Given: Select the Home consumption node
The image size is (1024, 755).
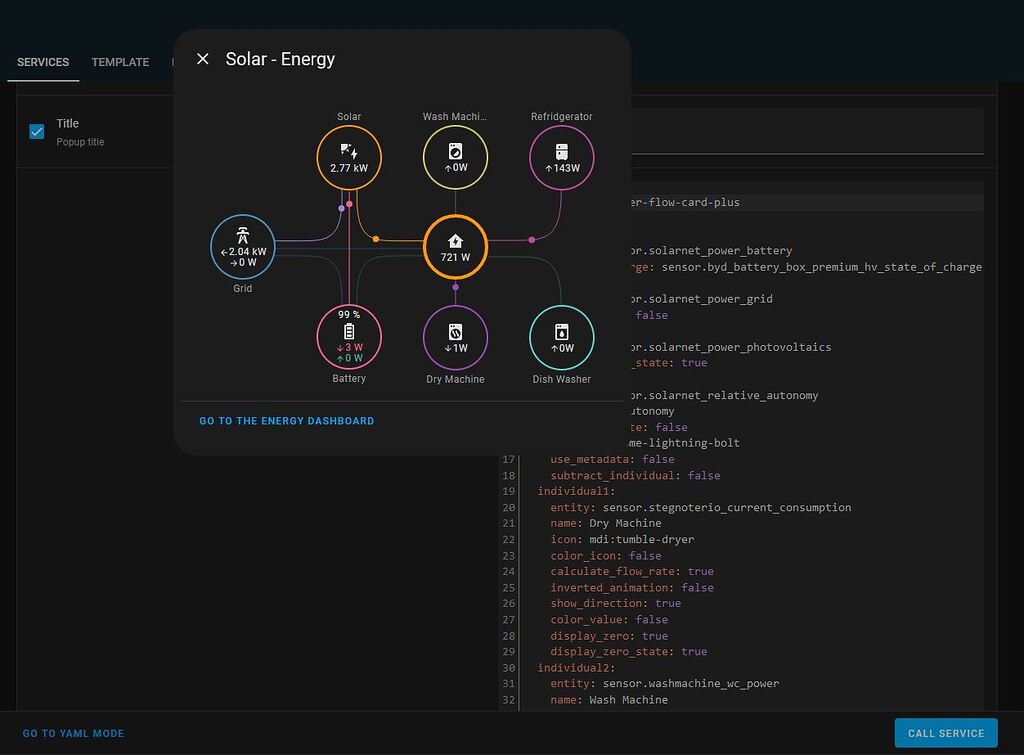Looking at the screenshot, I should click(455, 246).
